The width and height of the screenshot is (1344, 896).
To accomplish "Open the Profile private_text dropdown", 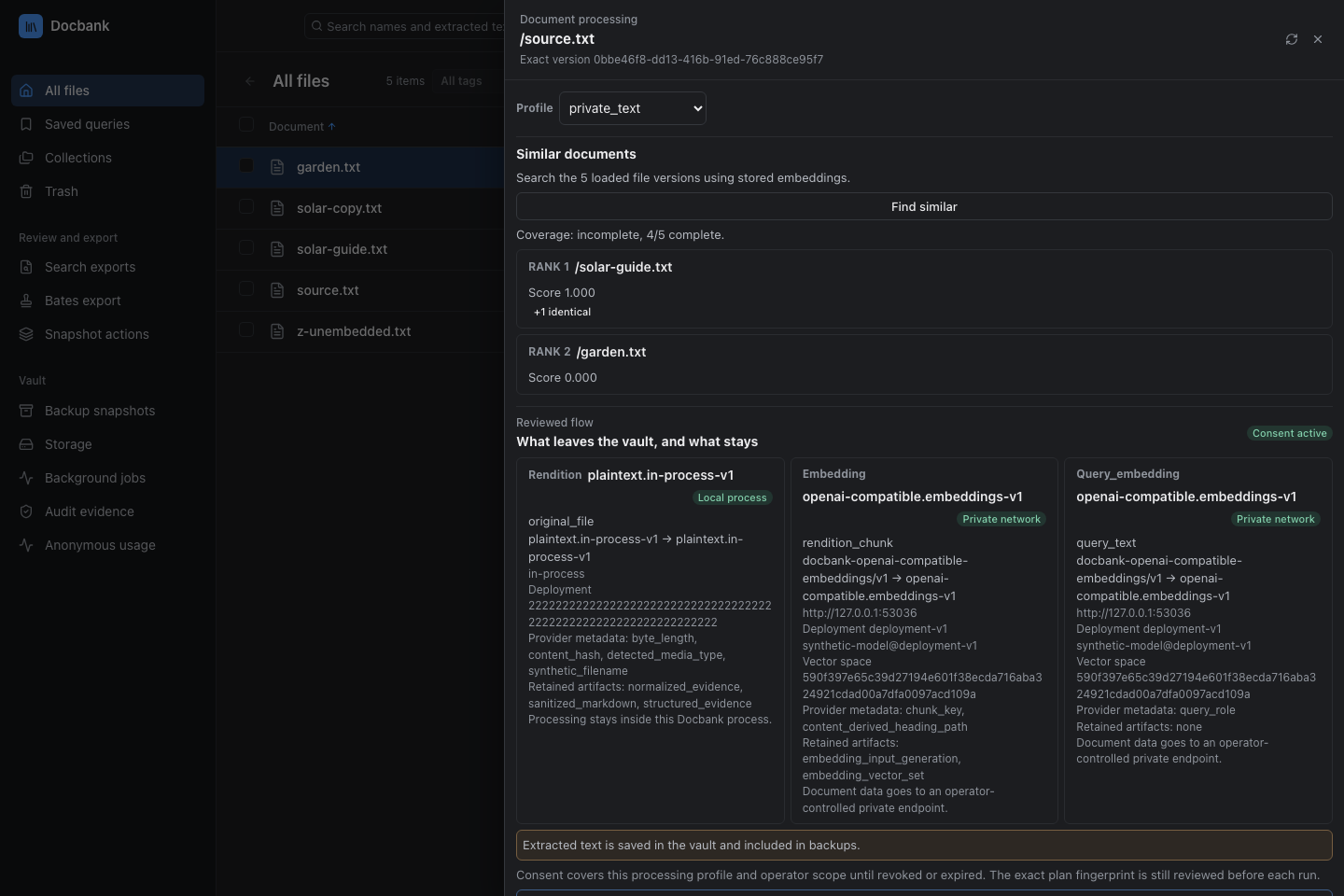I will 633,108.
